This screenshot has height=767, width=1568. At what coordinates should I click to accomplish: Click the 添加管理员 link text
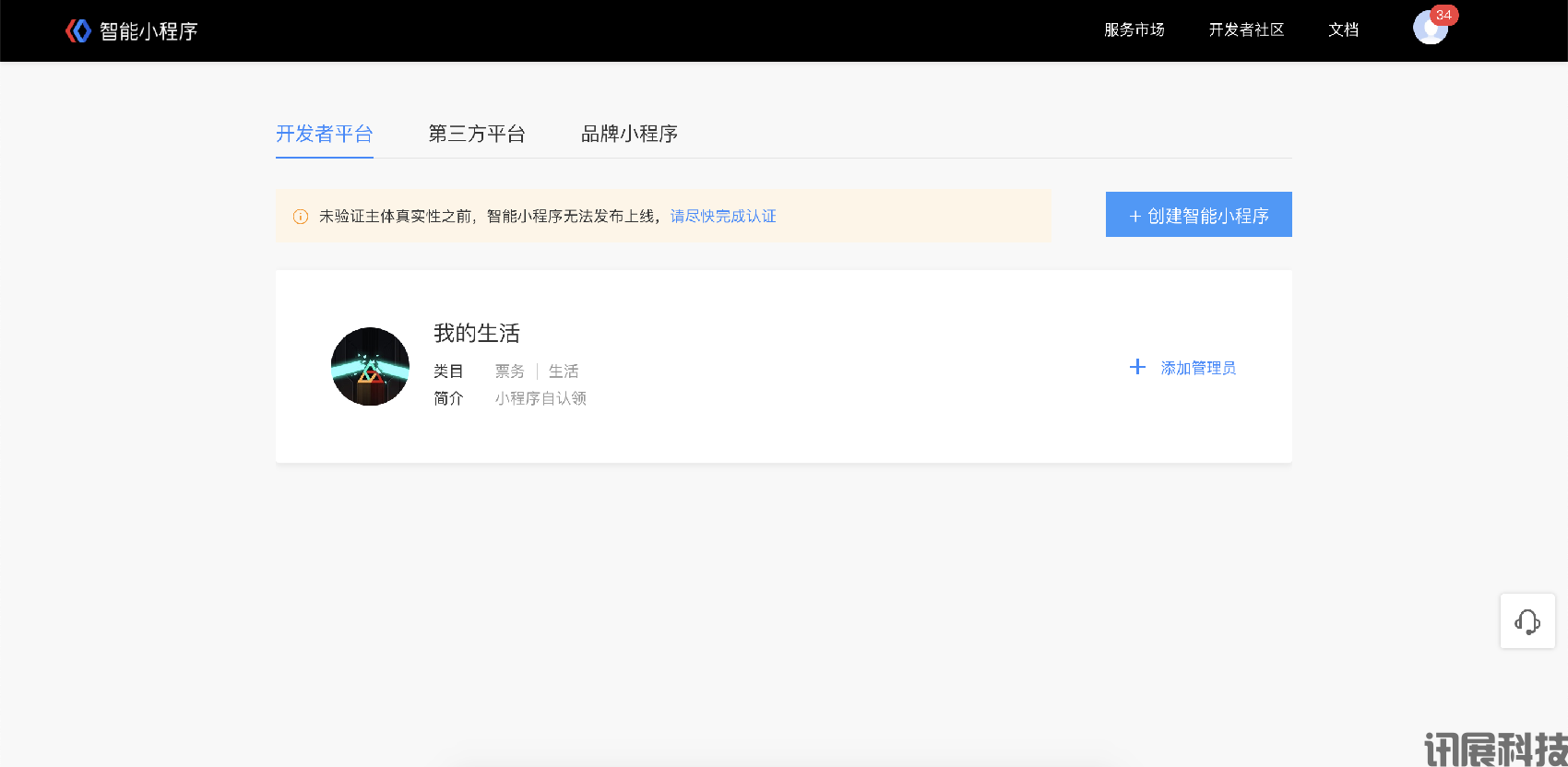click(x=1198, y=368)
